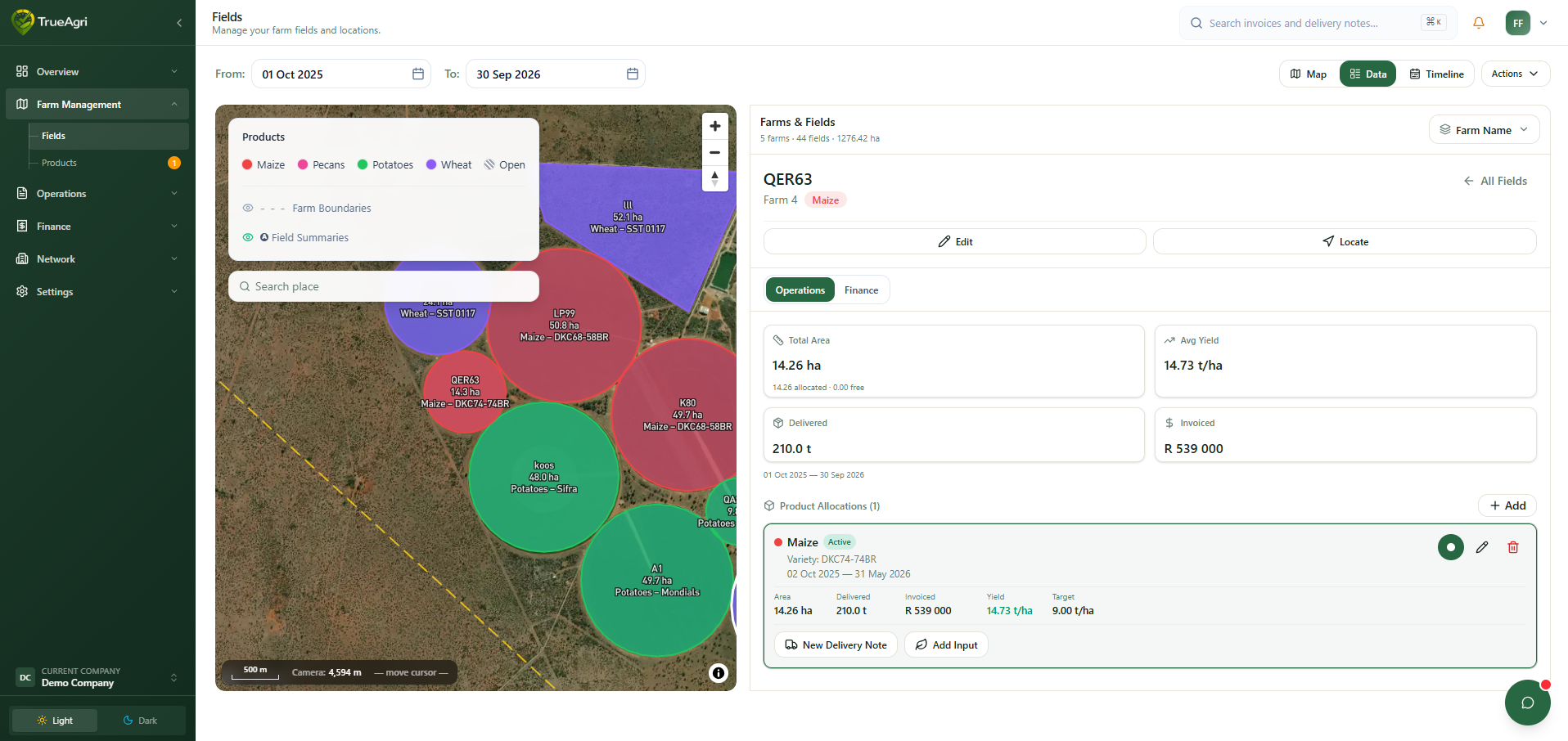Open the From date calendar icon
This screenshot has height=741, width=1568.
point(418,74)
